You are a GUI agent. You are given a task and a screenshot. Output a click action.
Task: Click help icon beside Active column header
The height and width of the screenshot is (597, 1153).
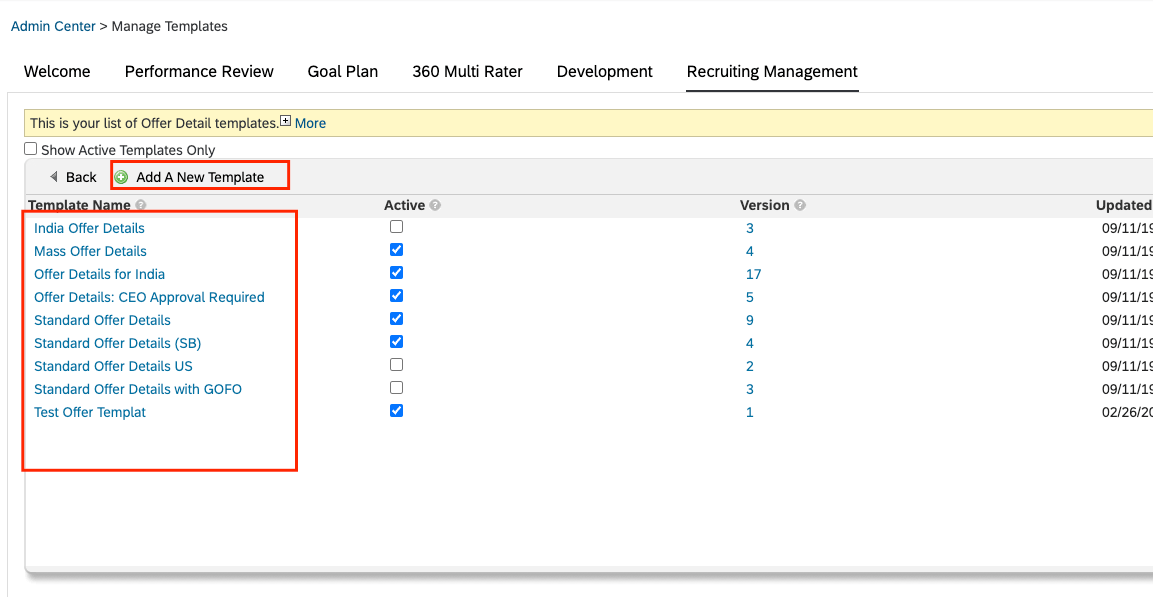pos(435,206)
